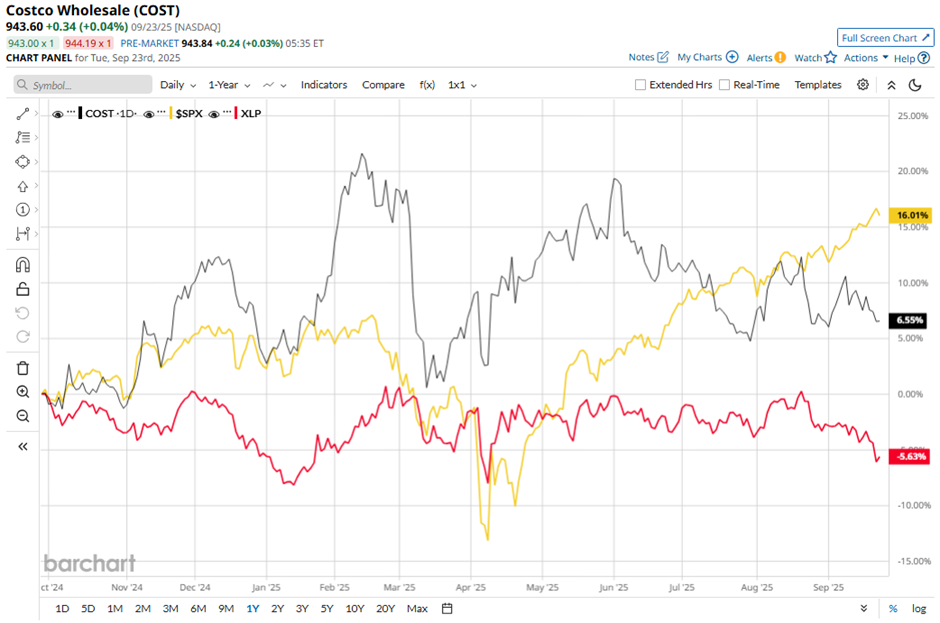Choose the shapes drawing tool

click(23, 162)
